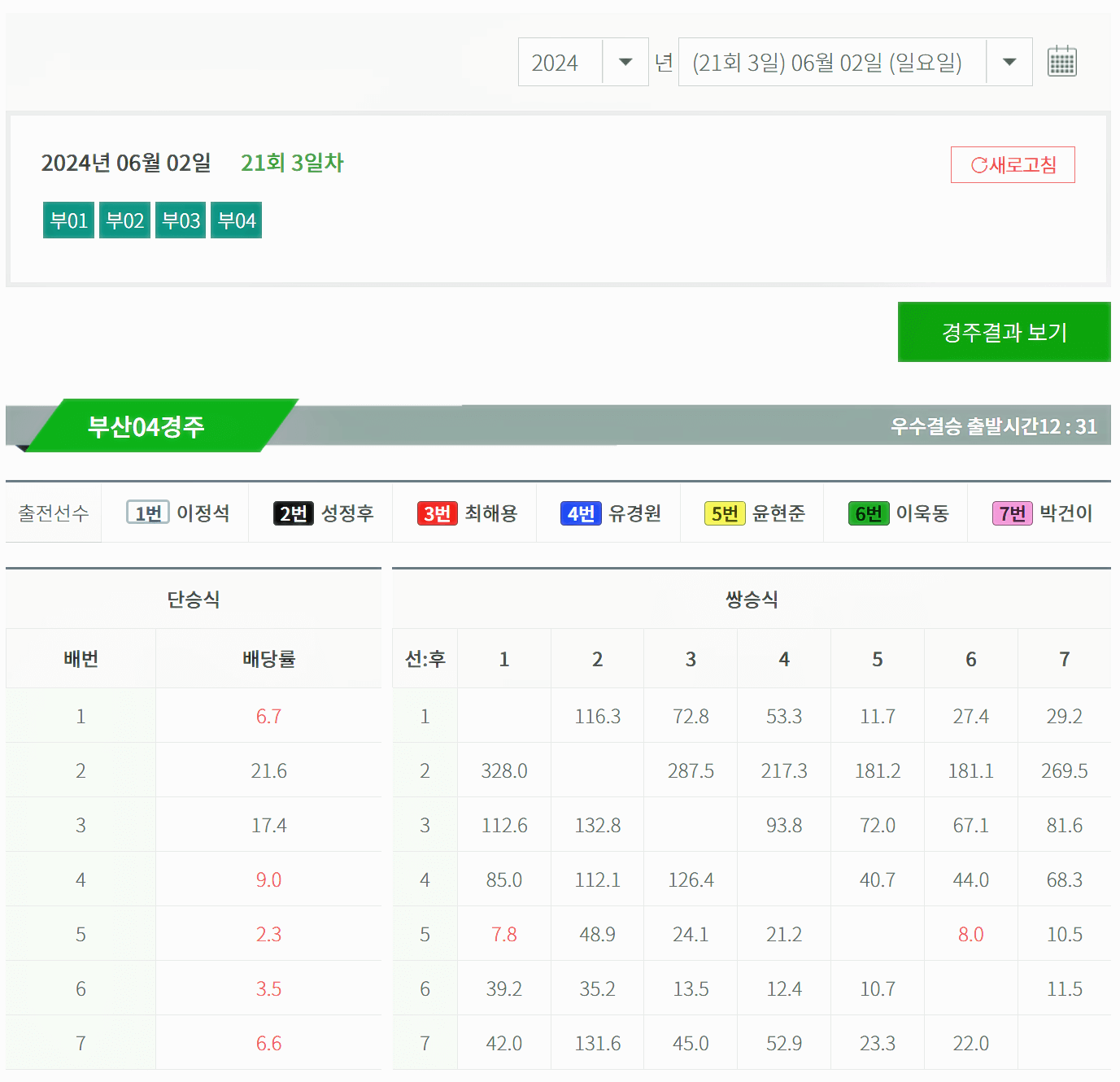
Task: Open the calendar date picker icon
Action: 1061,61
